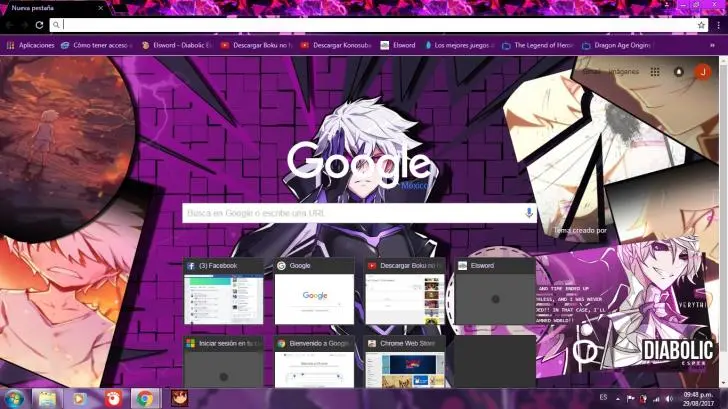Open the Google apps grid

click(x=655, y=72)
